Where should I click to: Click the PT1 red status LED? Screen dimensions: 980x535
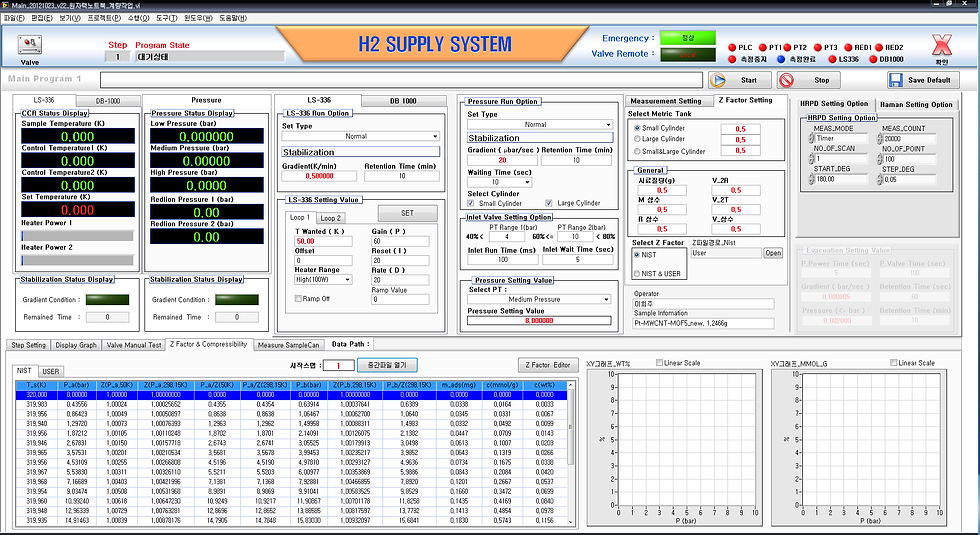tap(762, 48)
